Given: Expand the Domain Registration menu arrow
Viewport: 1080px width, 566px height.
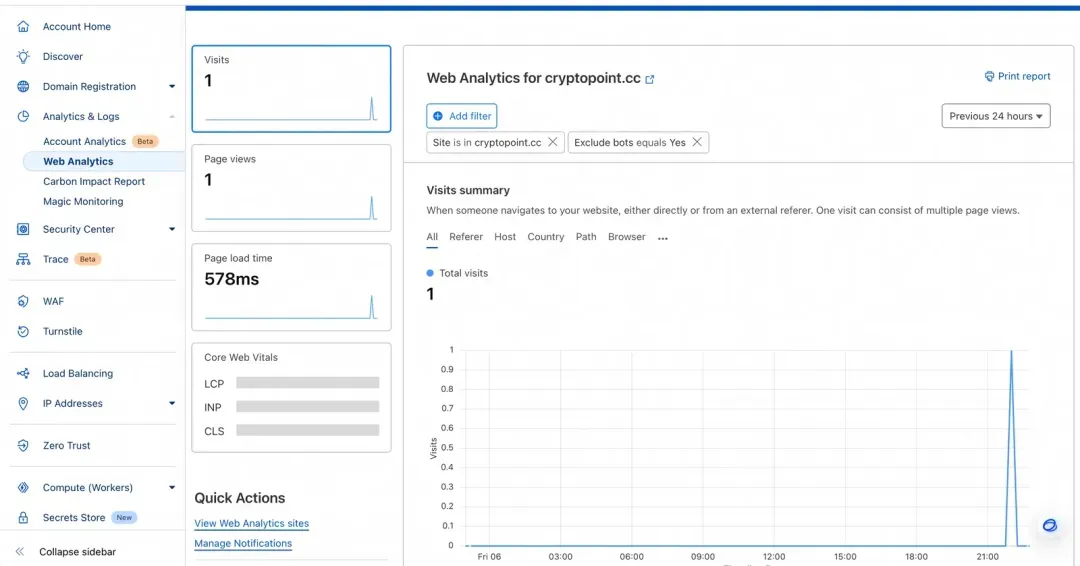Looking at the screenshot, I should pos(172,87).
